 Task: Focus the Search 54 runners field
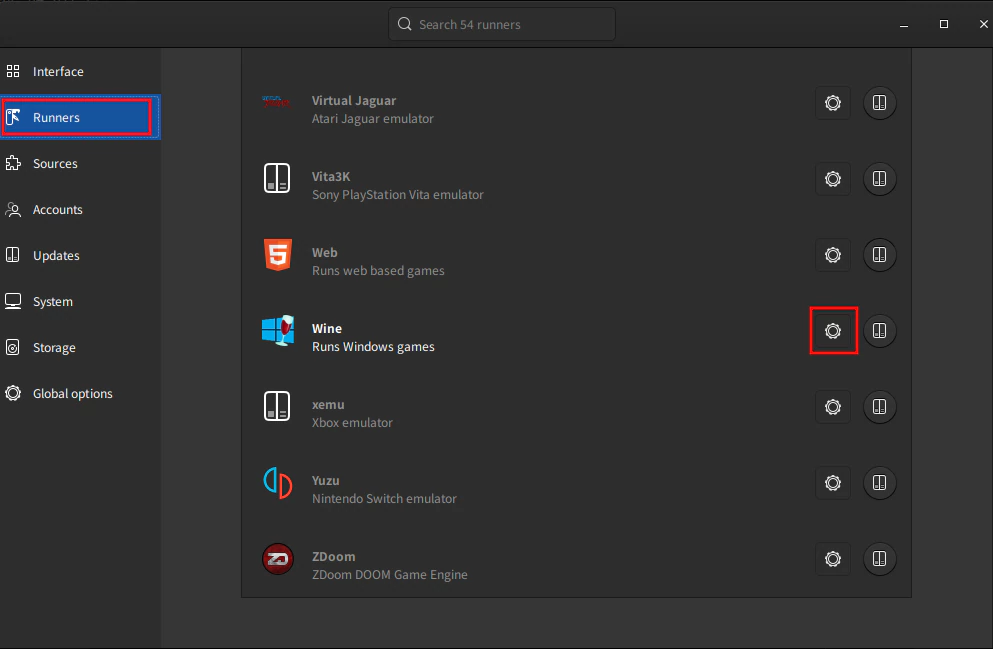click(x=502, y=24)
